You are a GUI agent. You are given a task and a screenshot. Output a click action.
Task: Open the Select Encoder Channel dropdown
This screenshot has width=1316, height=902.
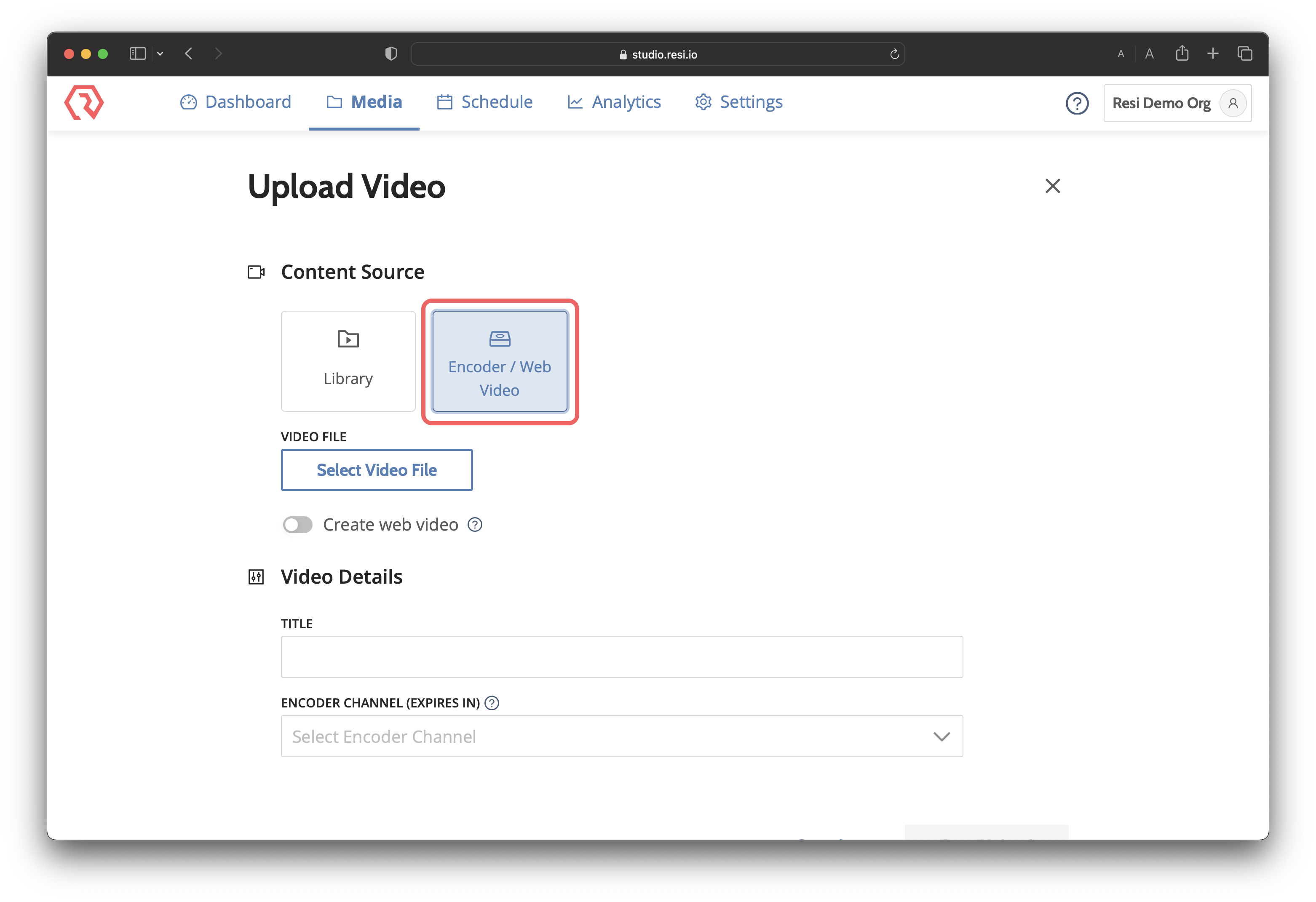621,736
